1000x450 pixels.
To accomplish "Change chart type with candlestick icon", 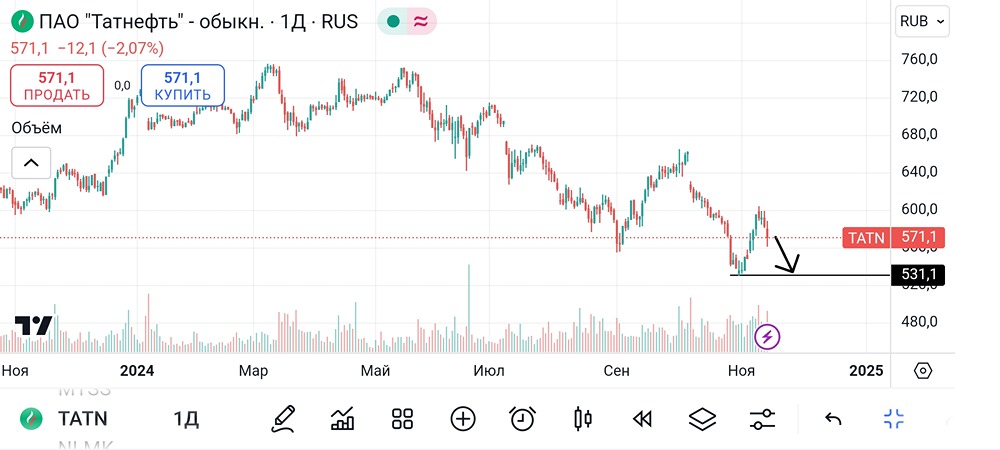I will [x=583, y=419].
